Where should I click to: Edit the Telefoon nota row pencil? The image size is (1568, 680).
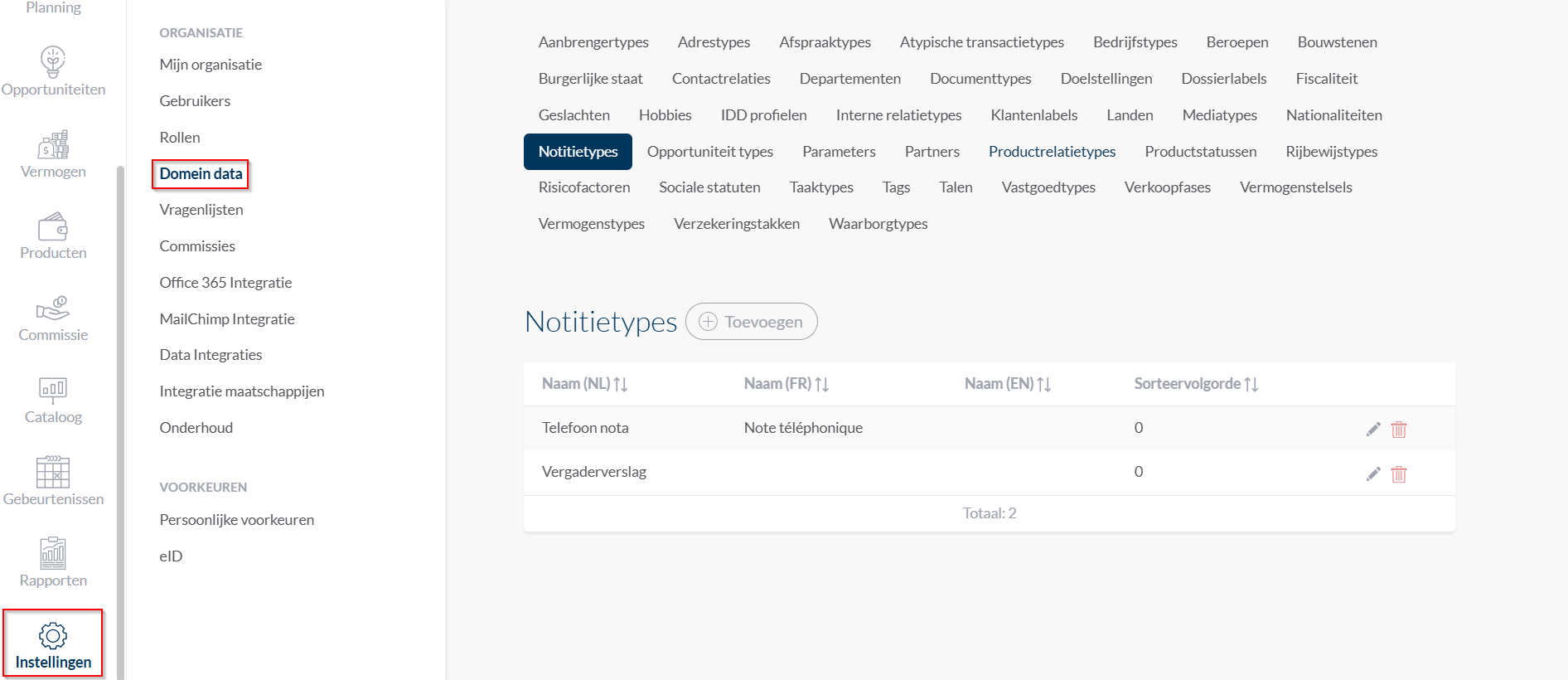click(1373, 429)
